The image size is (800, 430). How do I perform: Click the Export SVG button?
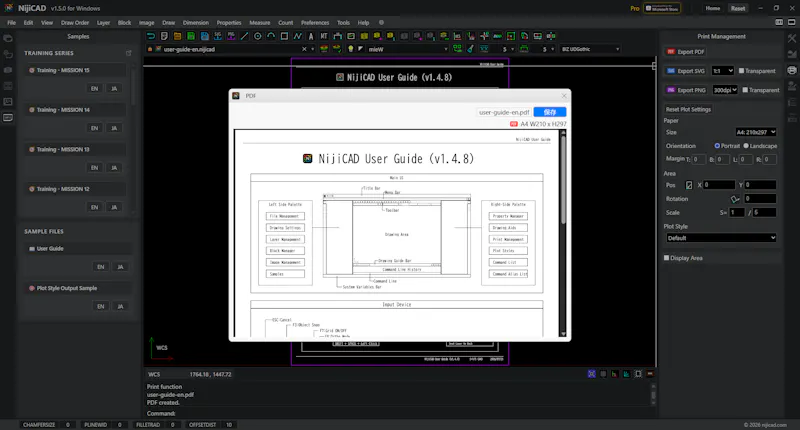point(686,71)
